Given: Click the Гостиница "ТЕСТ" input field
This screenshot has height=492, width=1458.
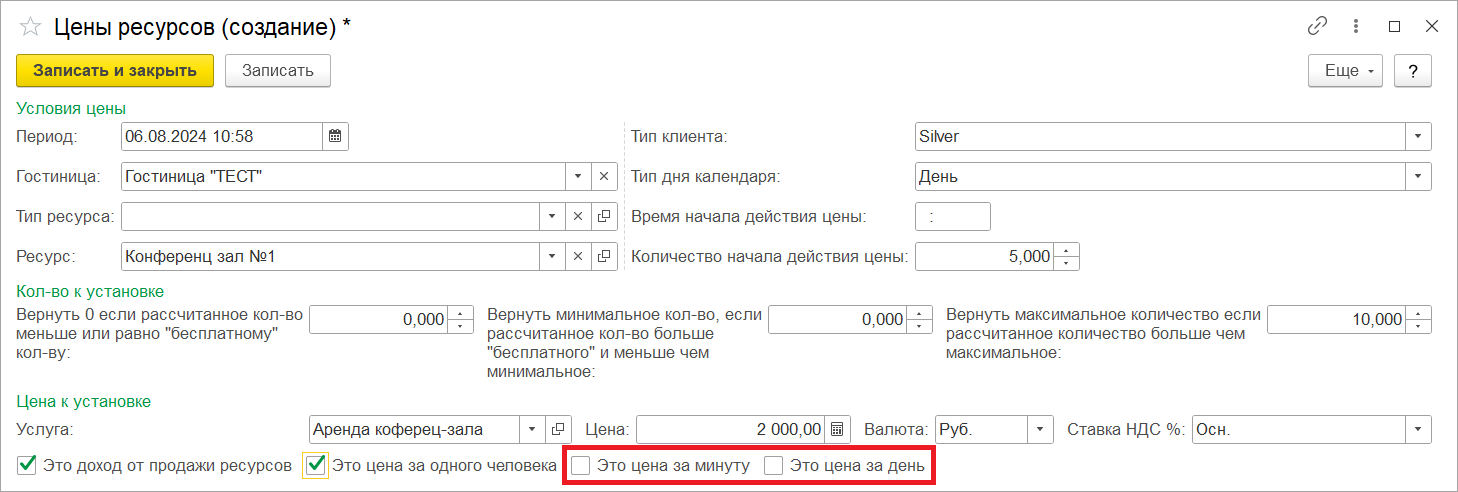Looking at the screenshot, I should point(343,176).
